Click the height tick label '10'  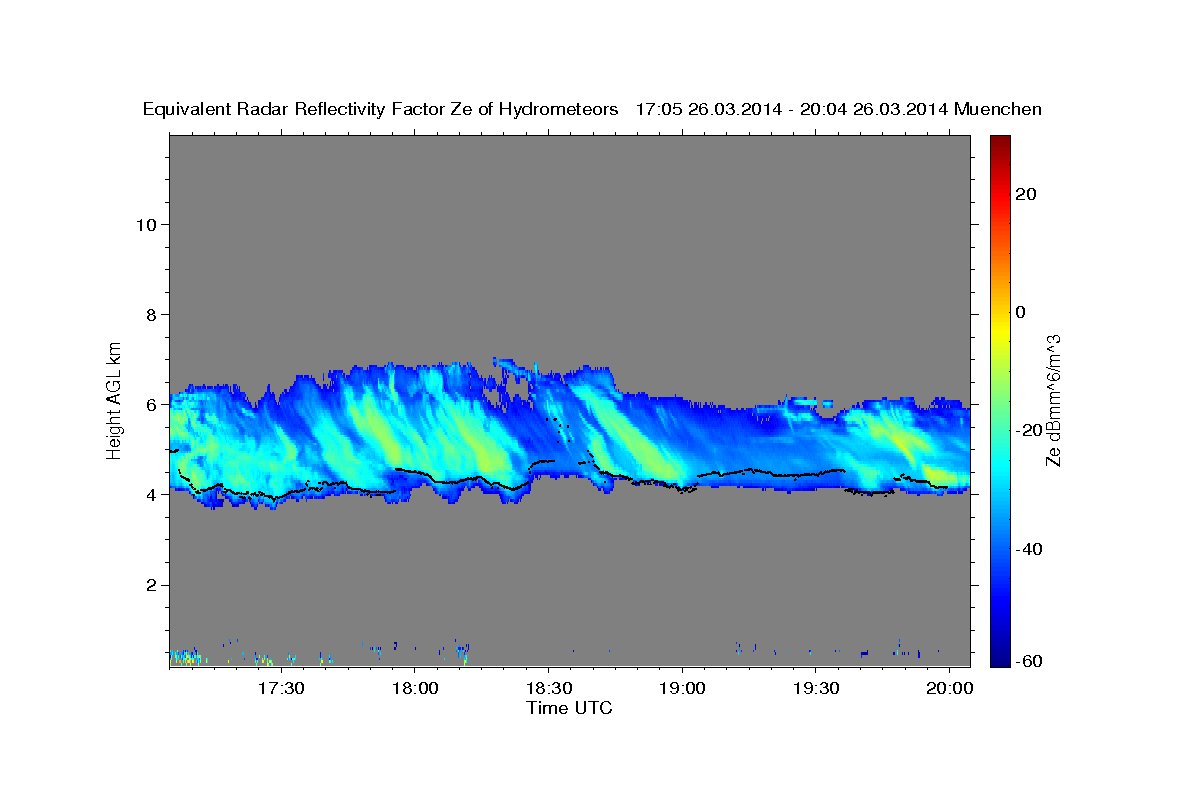pyautogui.click(x=145, y=224)
